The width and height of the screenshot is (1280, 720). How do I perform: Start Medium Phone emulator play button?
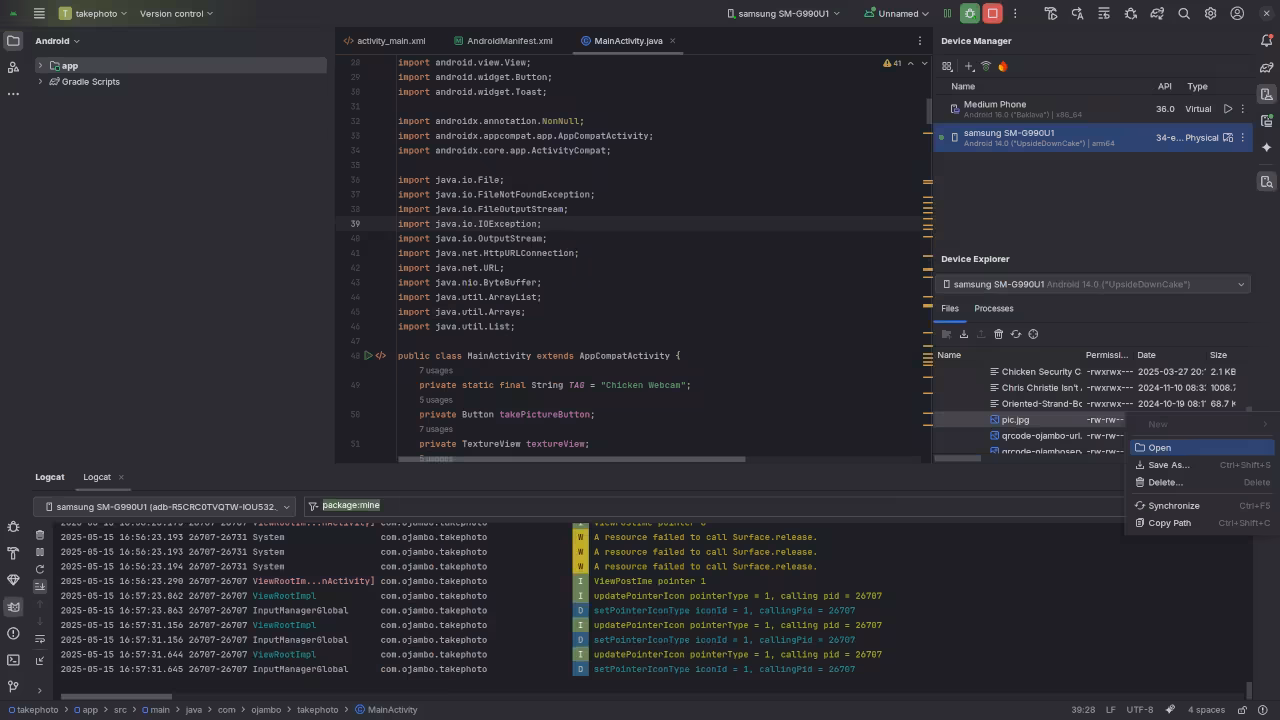click(x=1228, y=109)
